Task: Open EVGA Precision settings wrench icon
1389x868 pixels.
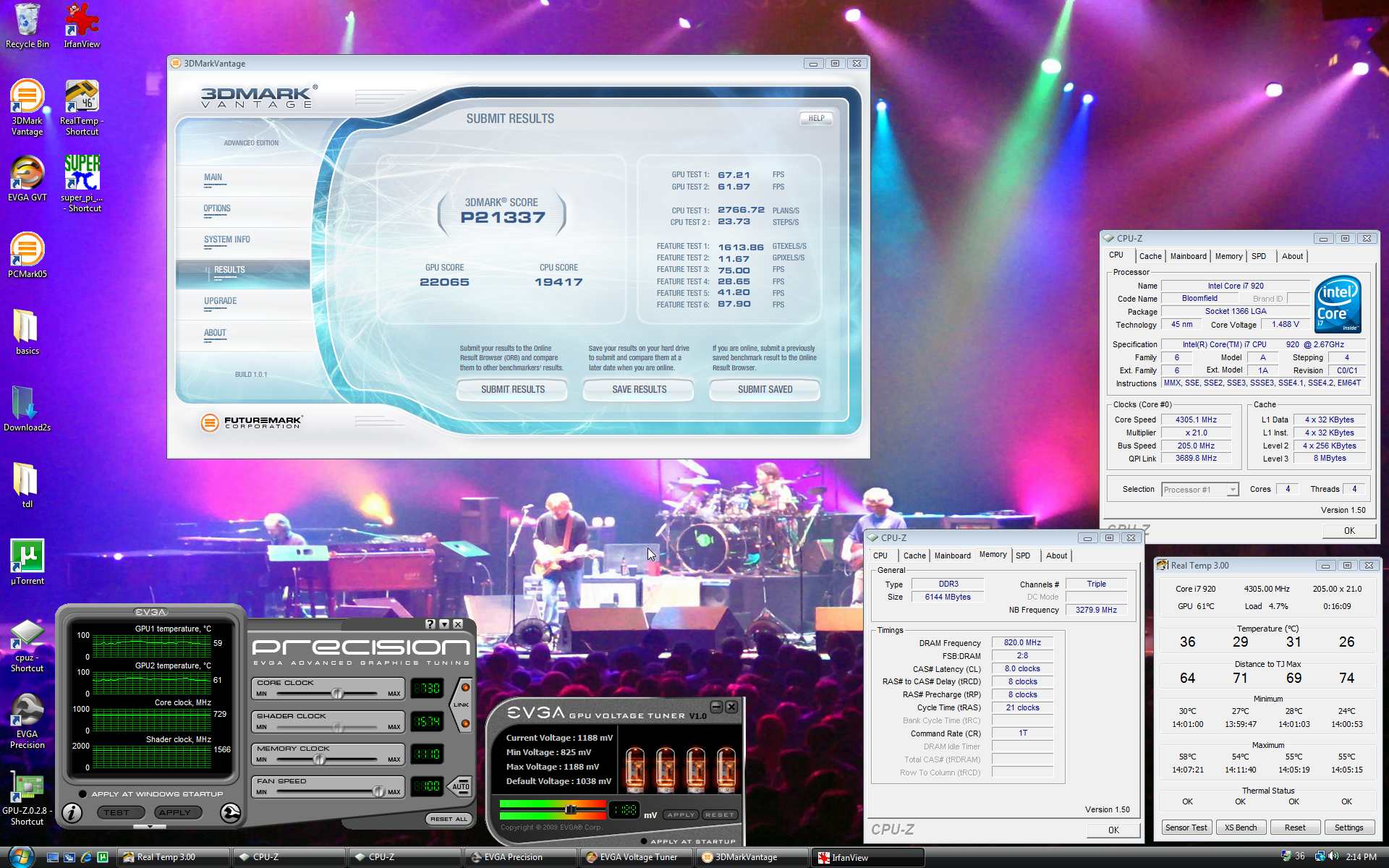Action: tap(230, 813)
